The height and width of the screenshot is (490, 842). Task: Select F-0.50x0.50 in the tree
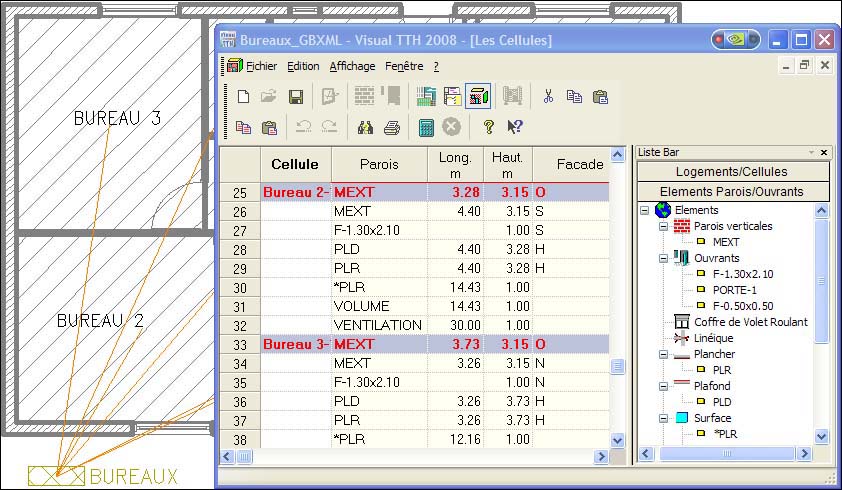point(743,306)
